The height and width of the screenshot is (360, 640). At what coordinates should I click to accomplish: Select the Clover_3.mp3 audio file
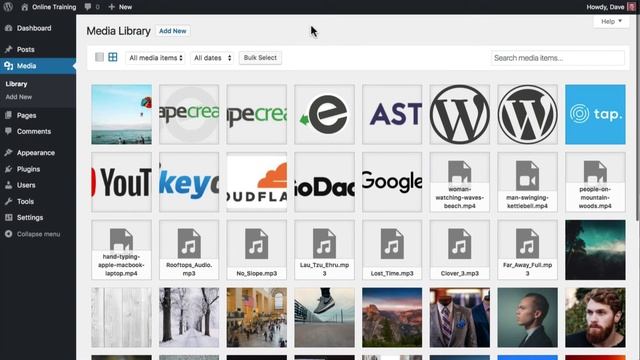point(460,250)
